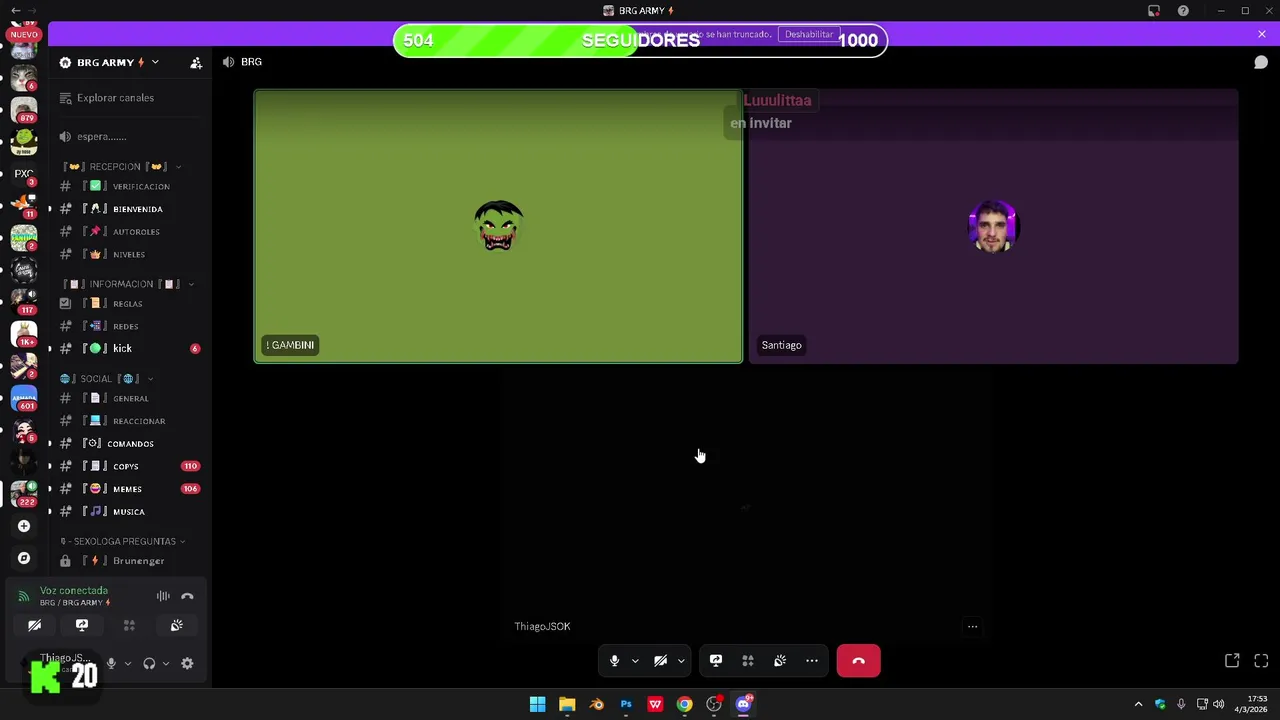1280x720 pixels.
Task: Add a server with the plus icon
Action: coord(24,526)
